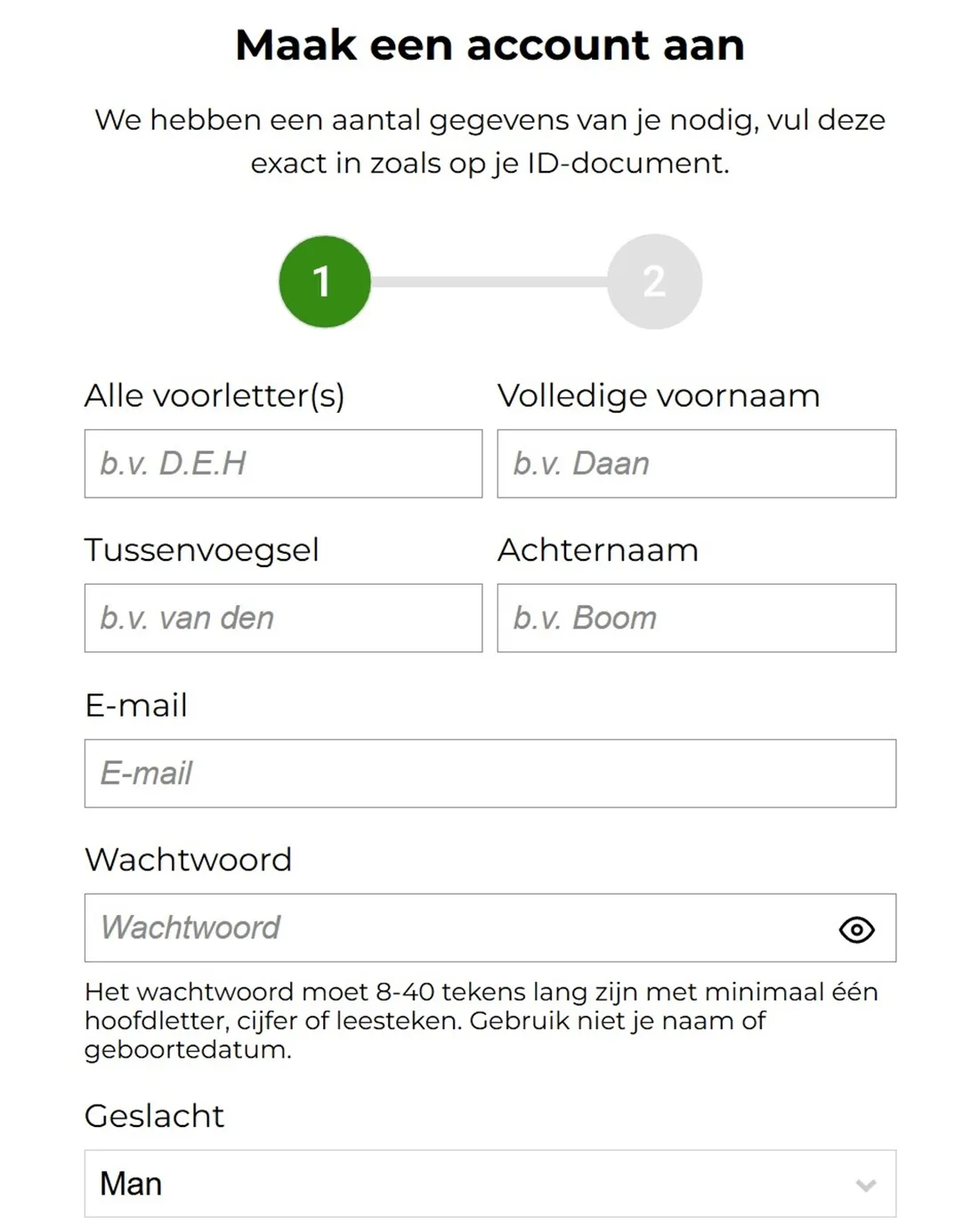Click the progress line between steps
This screenshot has width=979, height=1232.
(489, 281)
